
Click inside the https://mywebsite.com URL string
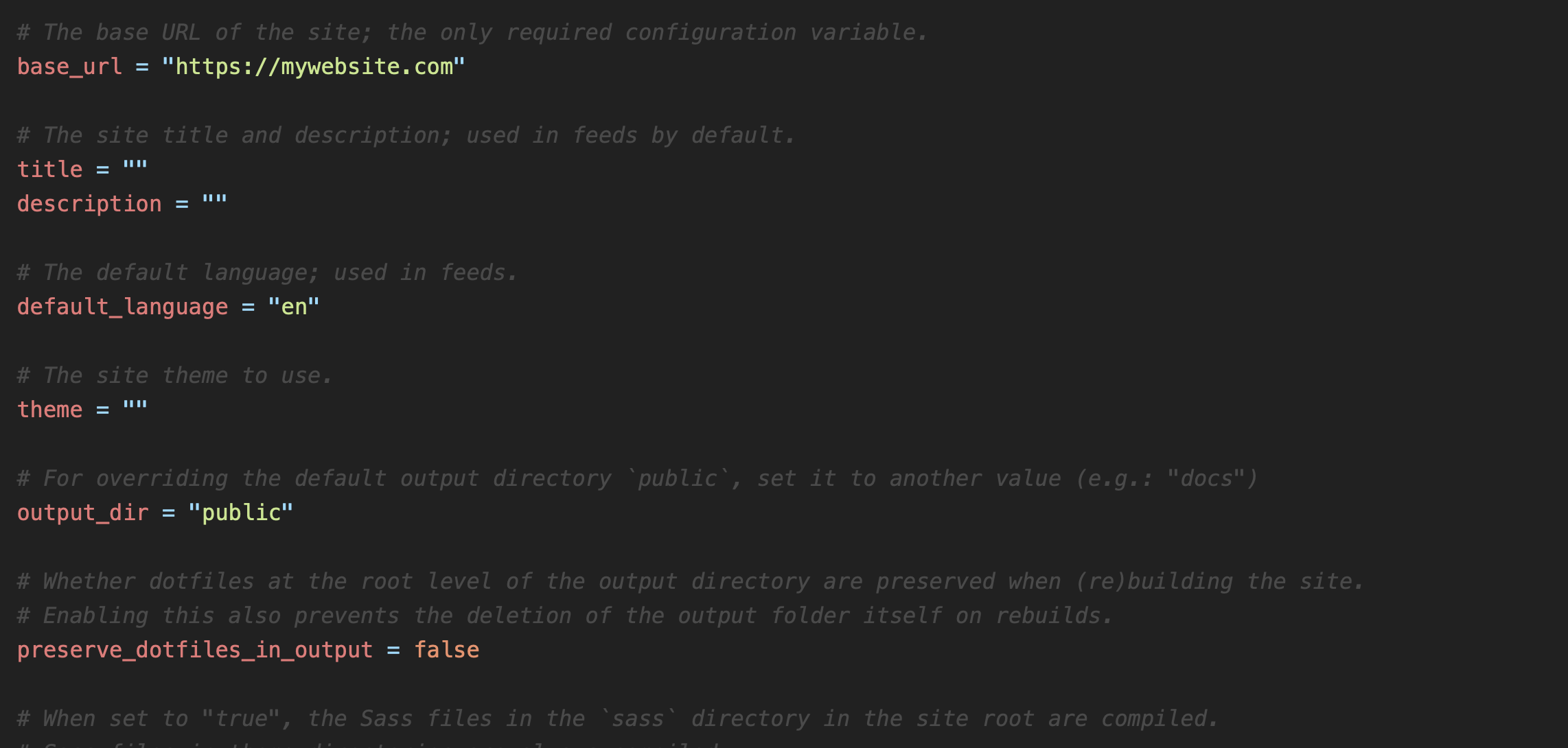coord(314,67)
